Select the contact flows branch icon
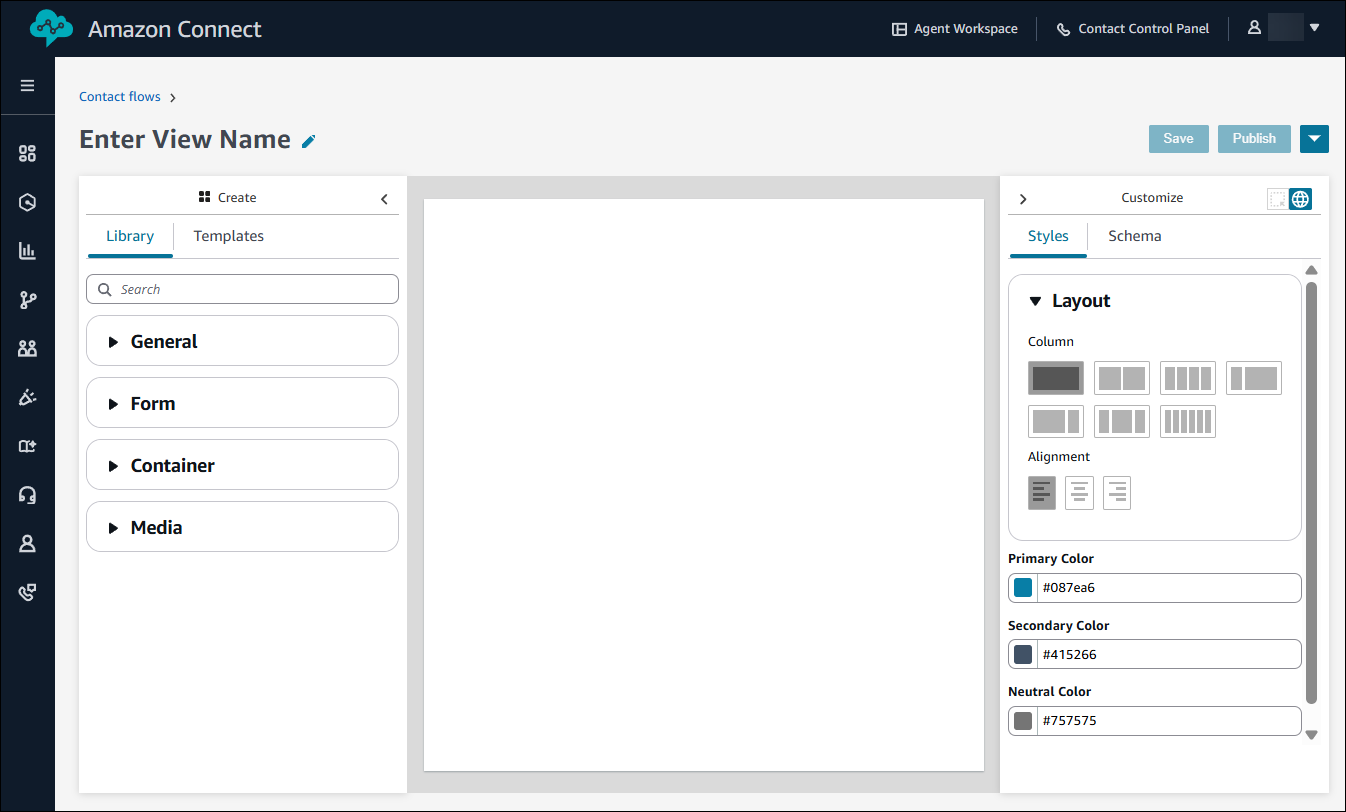1346x812 pixels. click(27, 299)
